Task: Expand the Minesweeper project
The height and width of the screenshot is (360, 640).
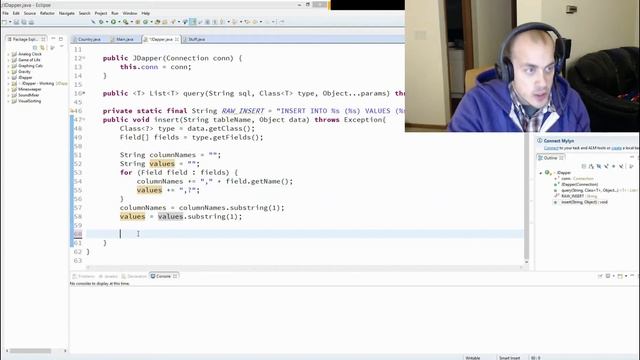Action: tap(8, 89)
